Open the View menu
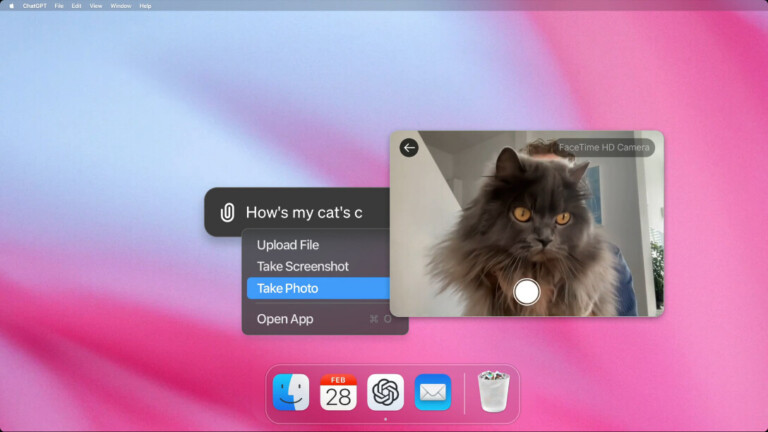768x432 pixels. (x=96, y=5)
